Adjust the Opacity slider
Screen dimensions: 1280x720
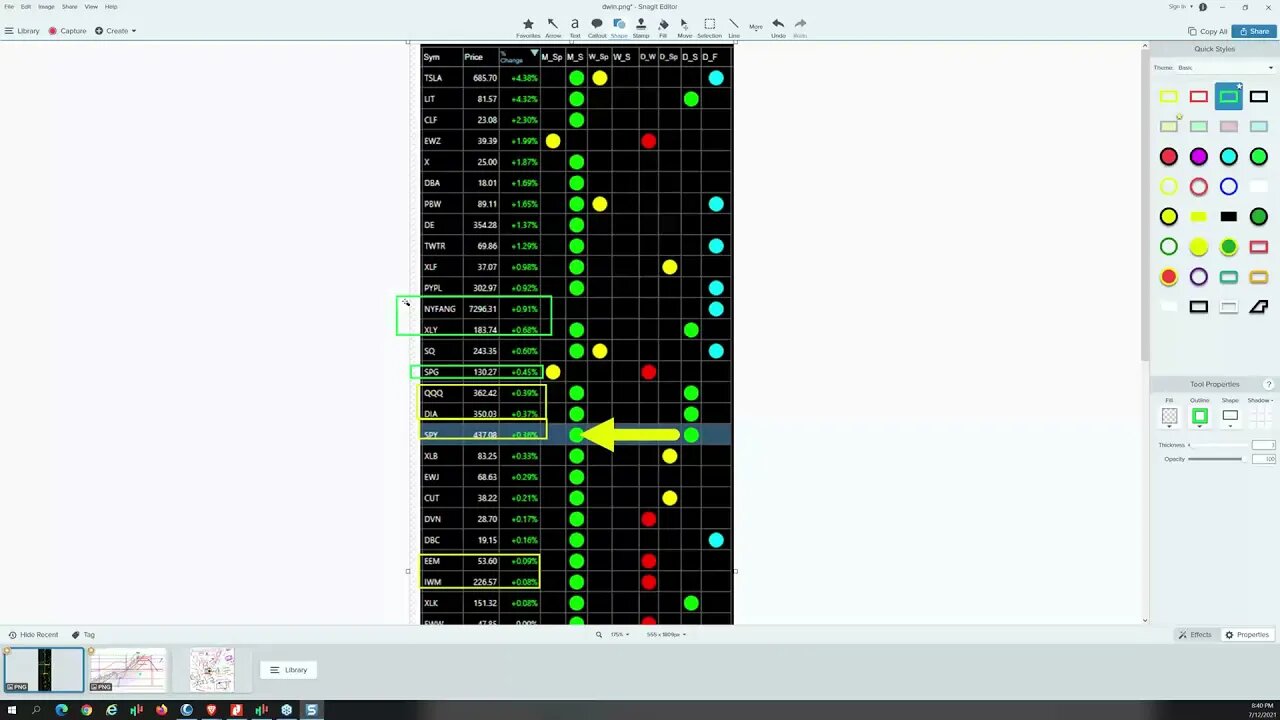click(1217, 459)
